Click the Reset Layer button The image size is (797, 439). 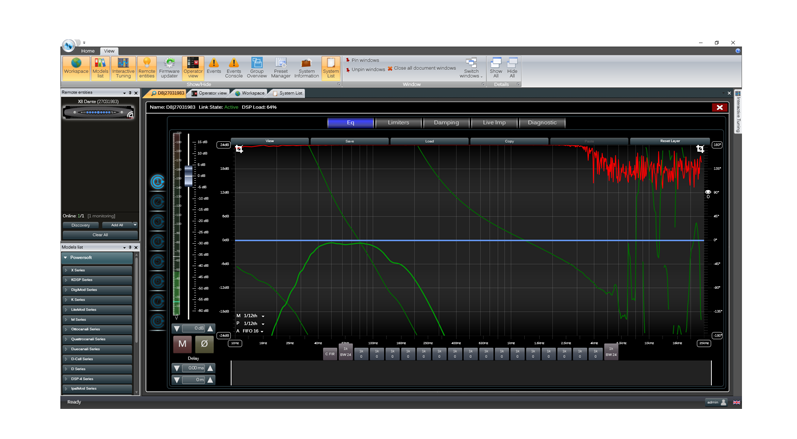(x=670, y=141)
